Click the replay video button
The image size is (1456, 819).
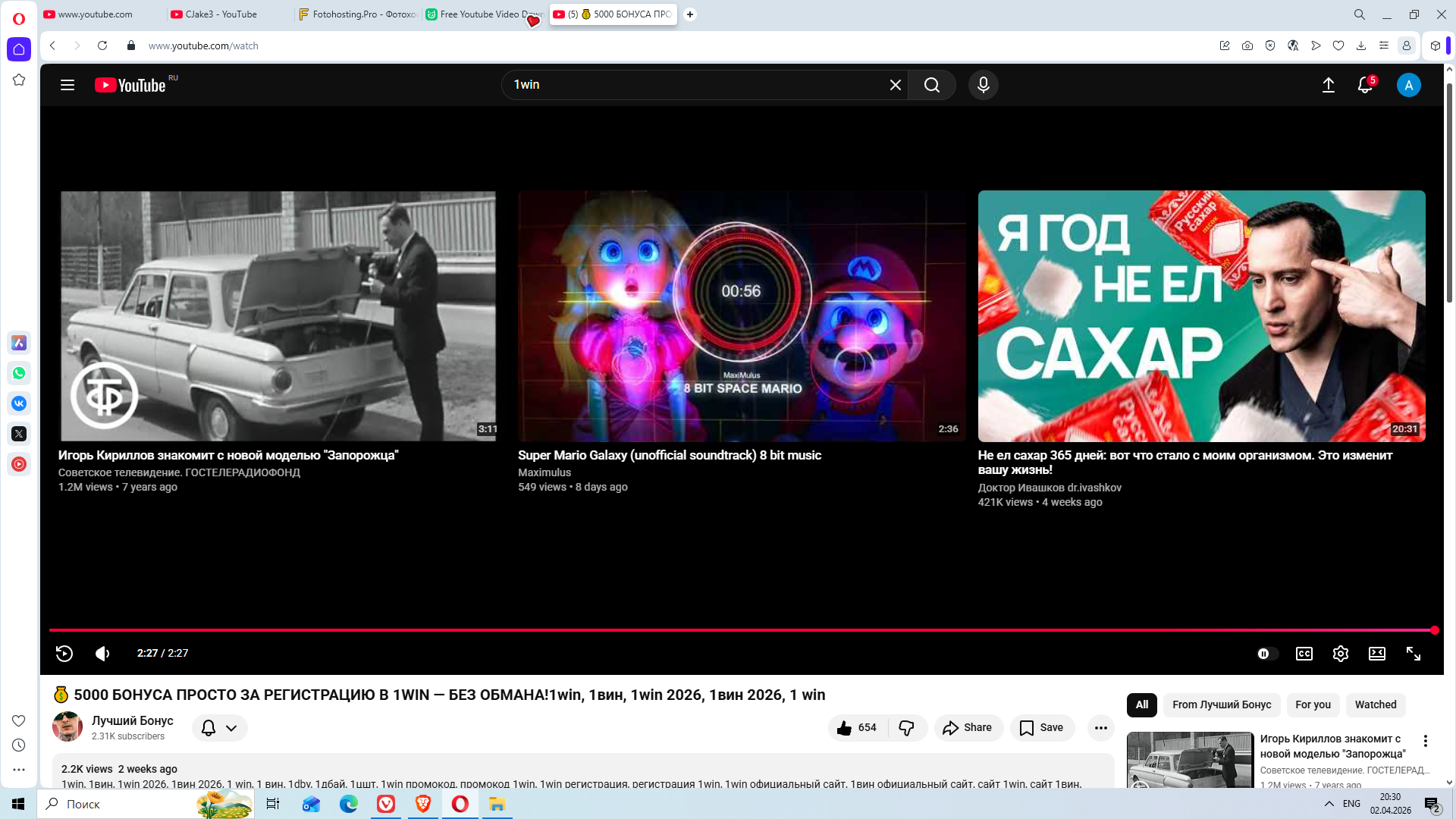pyautogui.click(x=64, y=654)
